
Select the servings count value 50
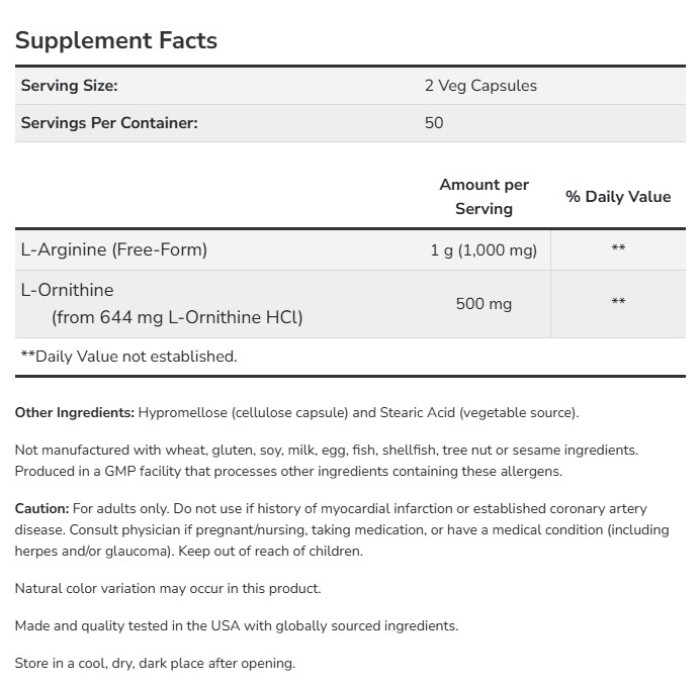(x=433, y=123)
